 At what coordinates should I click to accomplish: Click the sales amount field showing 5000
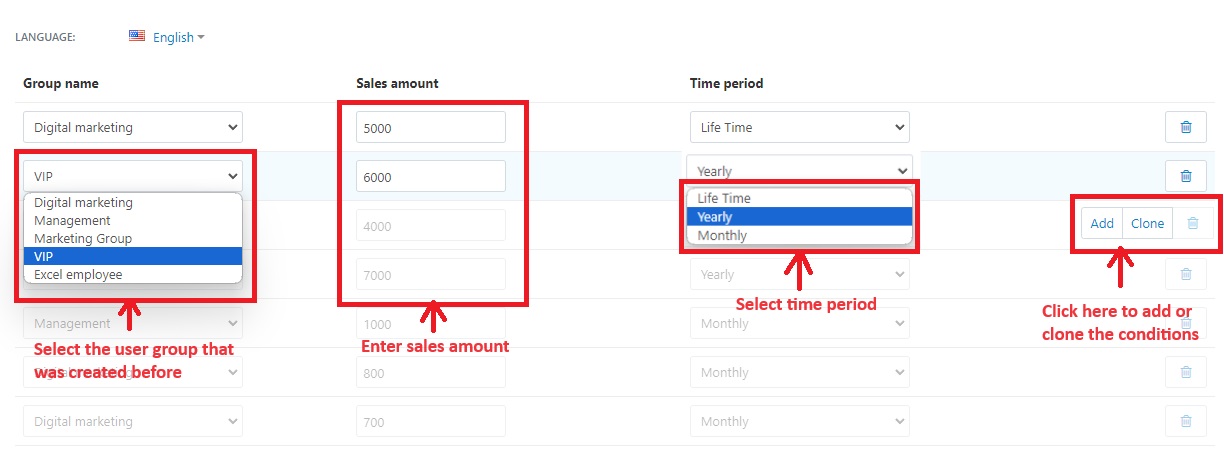pyautogui.click(x=431, y=127)
